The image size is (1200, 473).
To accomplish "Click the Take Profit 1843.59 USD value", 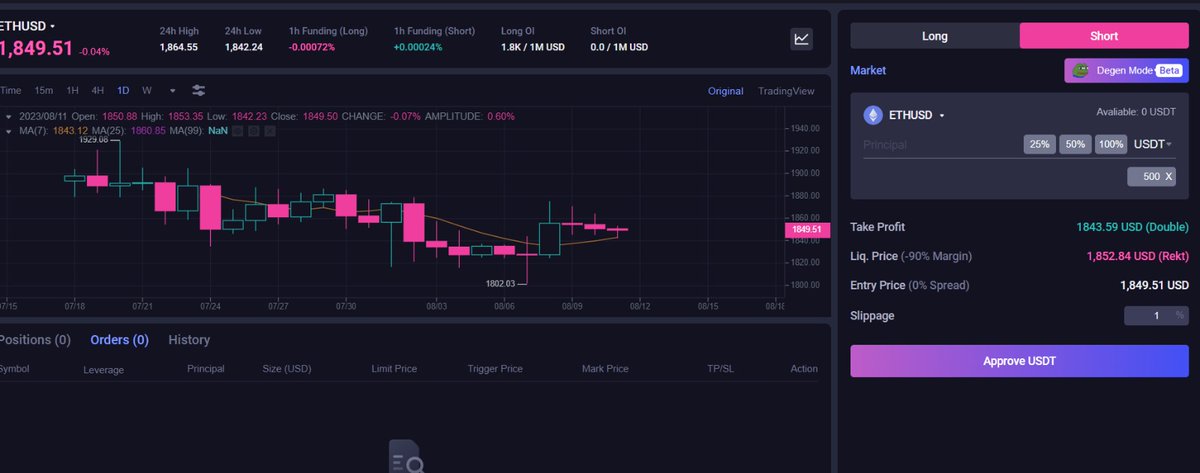I will [x=1132, y=227].
